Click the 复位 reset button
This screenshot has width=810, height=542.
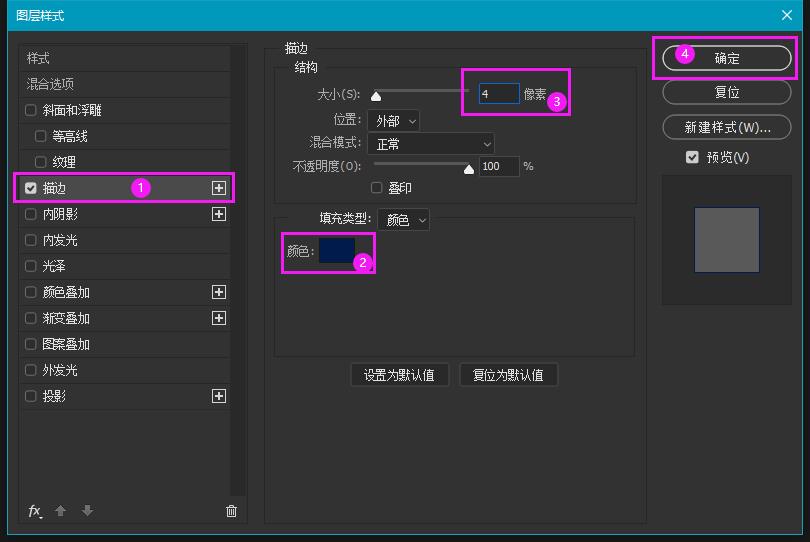(x=726, y=92)
